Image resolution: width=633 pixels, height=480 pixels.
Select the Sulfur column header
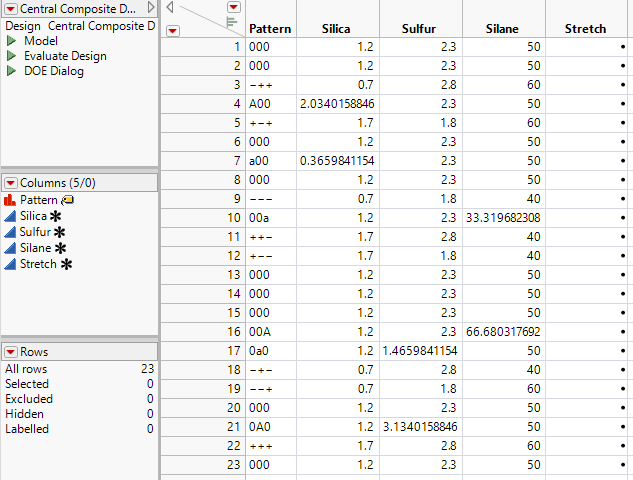pos(421,29)
